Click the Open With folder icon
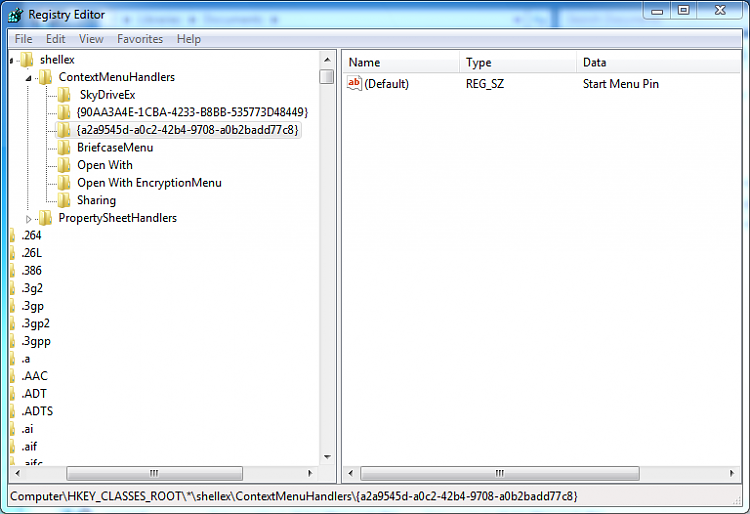 tap(64, 165)
